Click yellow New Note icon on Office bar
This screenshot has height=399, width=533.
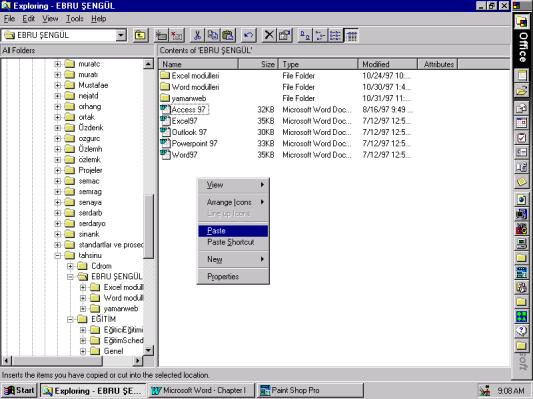pos(521,182)
